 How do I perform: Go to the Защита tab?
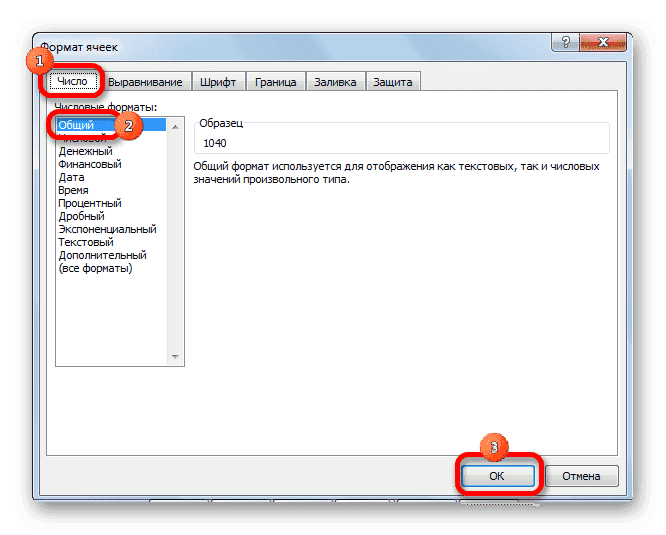click(x=393, y=82)
